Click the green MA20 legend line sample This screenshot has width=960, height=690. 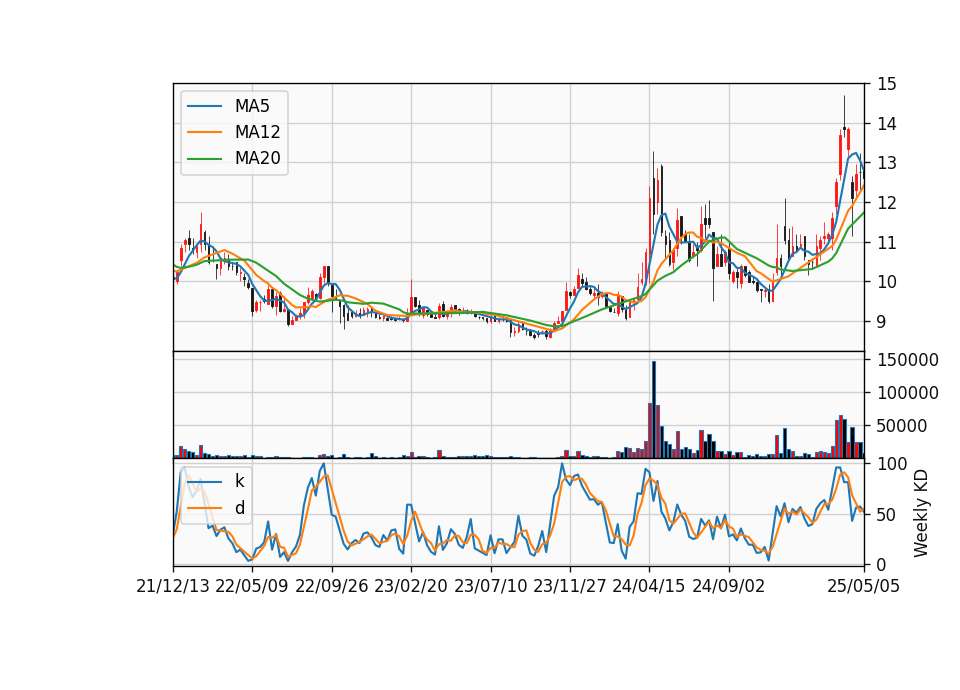click(x=204, y=159)
